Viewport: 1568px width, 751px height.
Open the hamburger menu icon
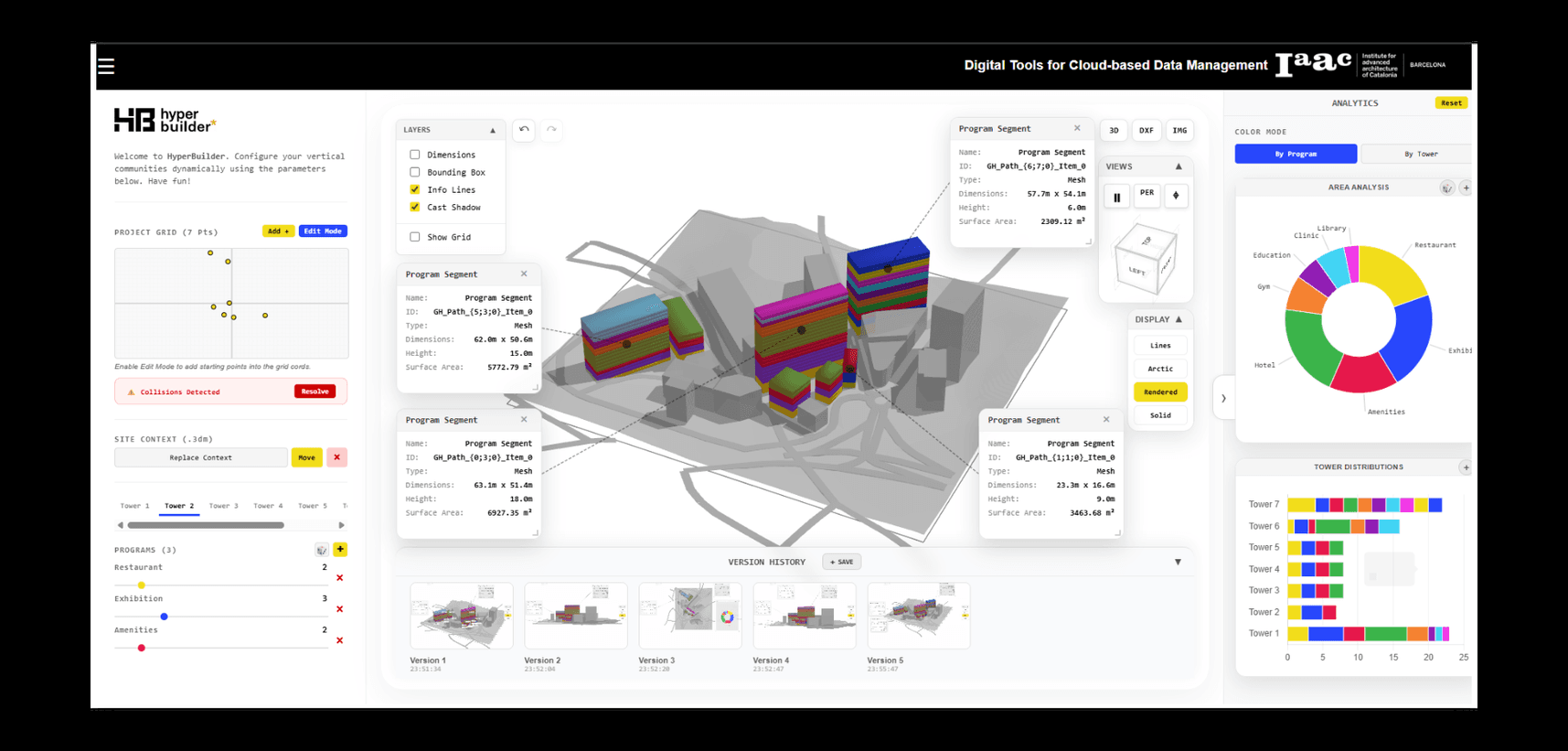point(106,67)
